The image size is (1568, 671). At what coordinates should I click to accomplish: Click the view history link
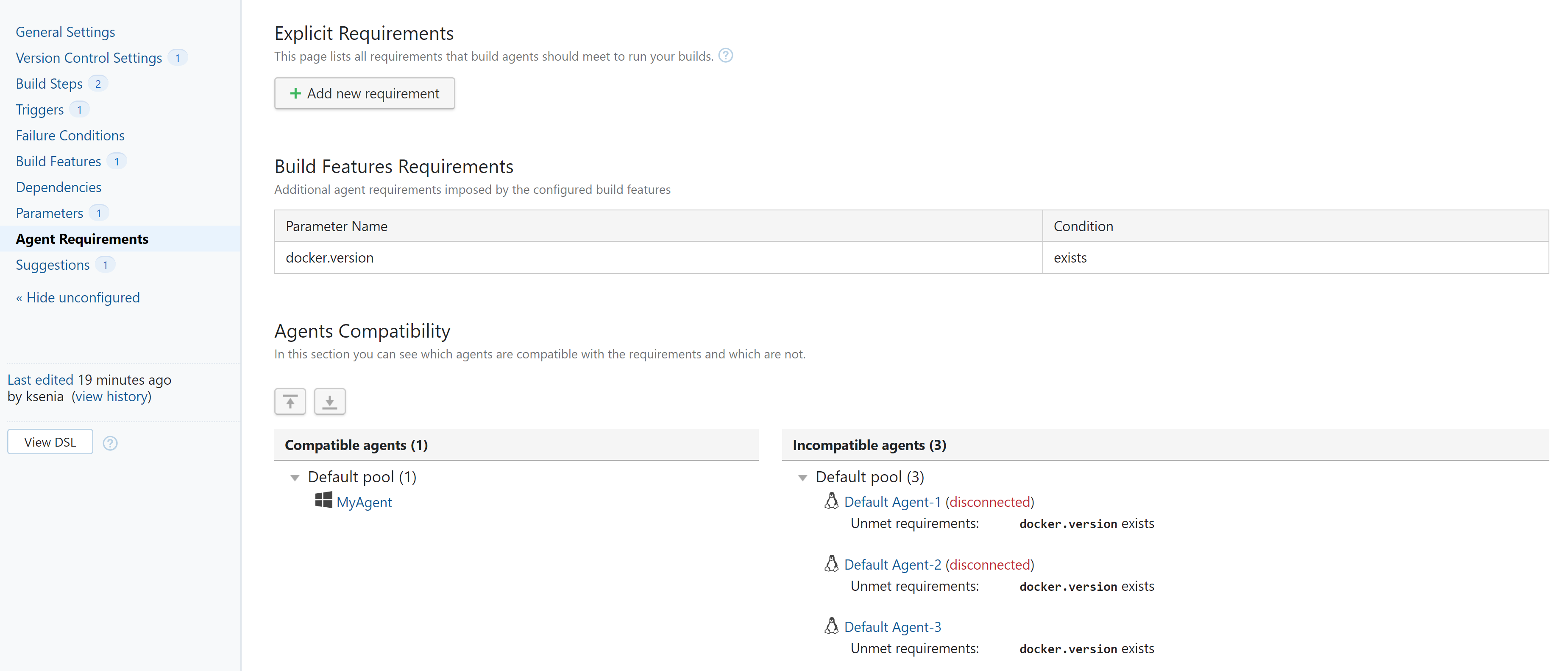111,397
